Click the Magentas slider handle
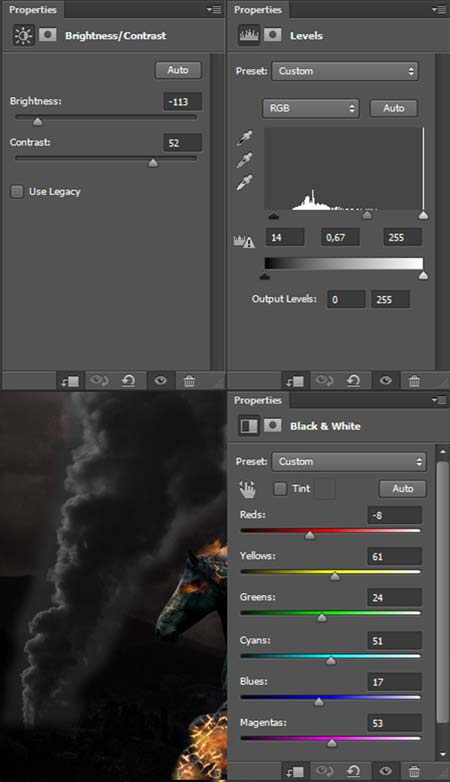Viewport: 450px width, 782px height. pos(332,743)
